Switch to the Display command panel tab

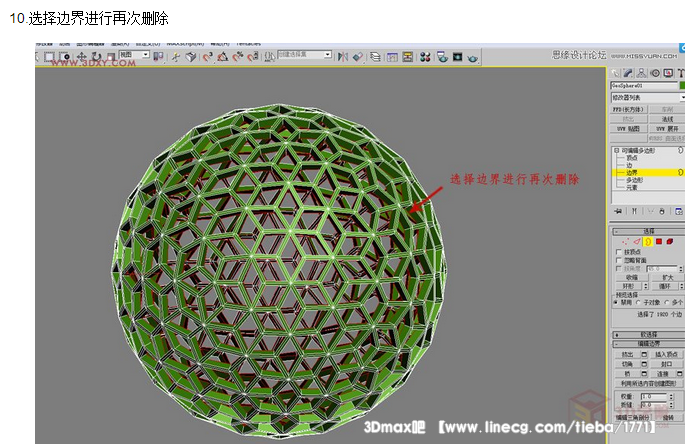click(668, 73)
